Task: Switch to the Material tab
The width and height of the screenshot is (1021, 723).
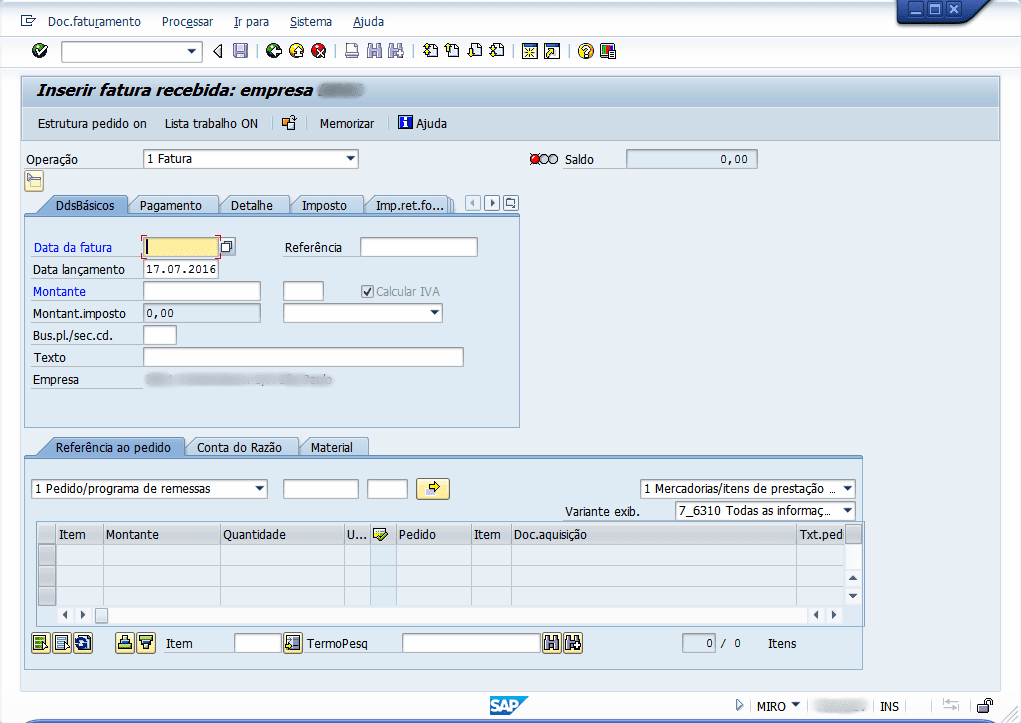Action: (x=331, y=447)
